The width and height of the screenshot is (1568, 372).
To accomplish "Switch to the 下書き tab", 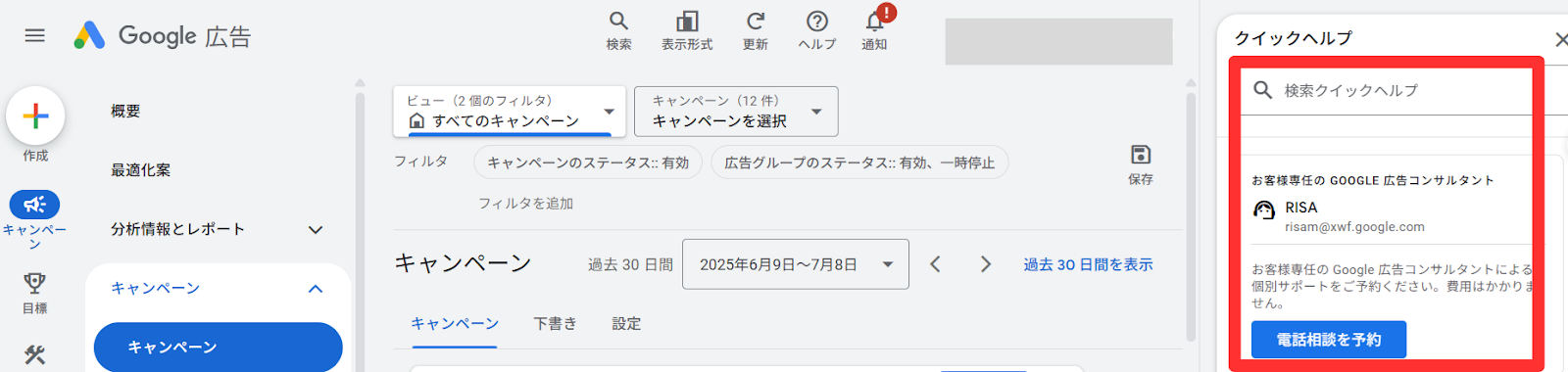I will click(555, 324).
